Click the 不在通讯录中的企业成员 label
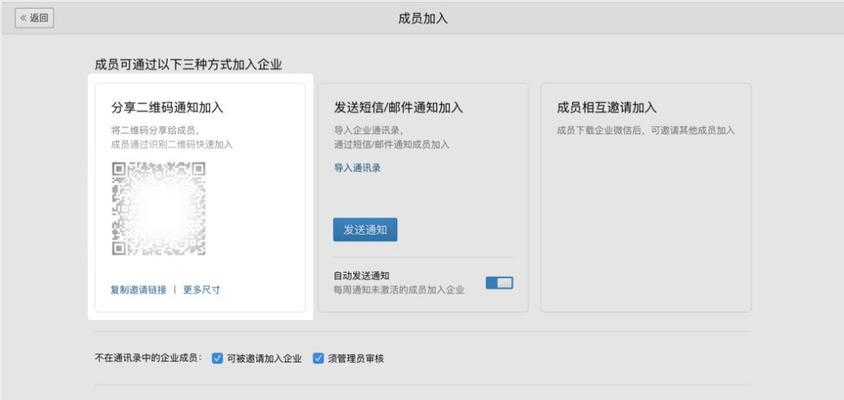Screen dimensions: 844x400 click(x=148, y=358)
